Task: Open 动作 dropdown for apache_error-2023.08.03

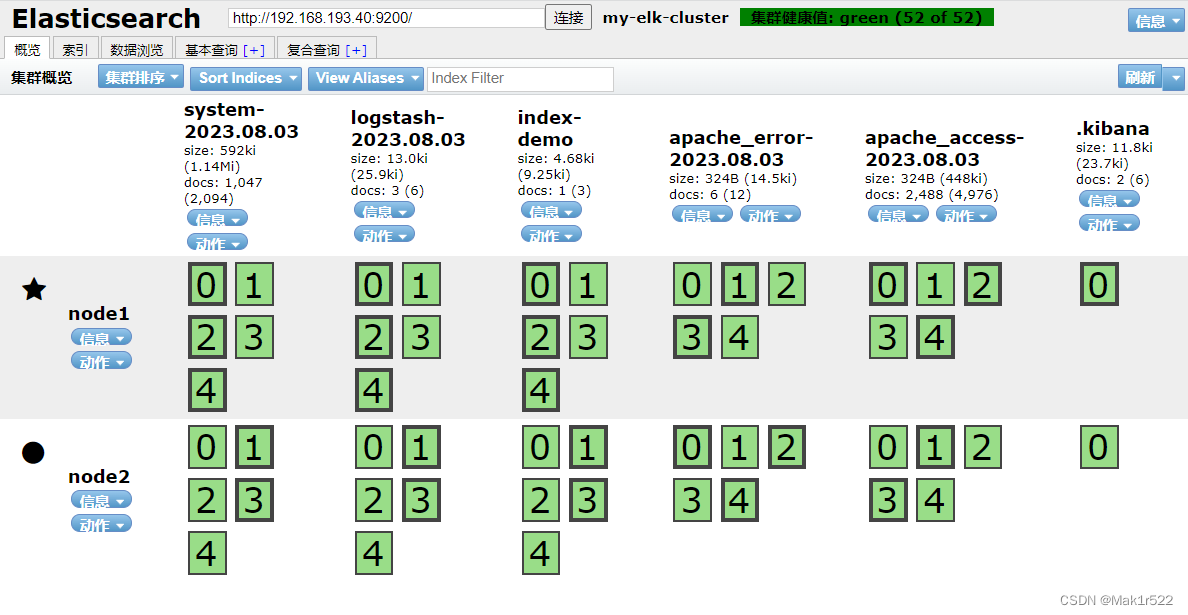Action: tap(771, 214)
